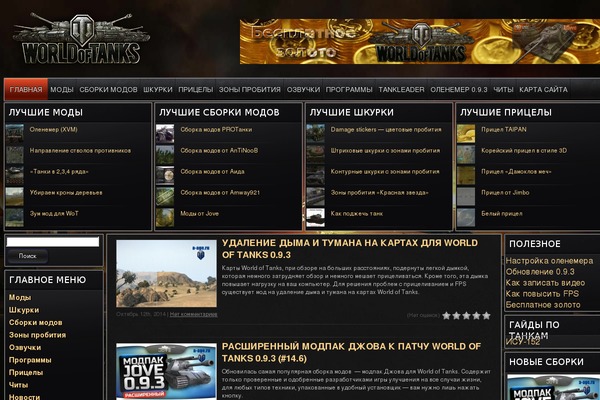
Task: Click thumbnail beside Зоны пробития «Красная звезда»
Action: coord(316,196)
